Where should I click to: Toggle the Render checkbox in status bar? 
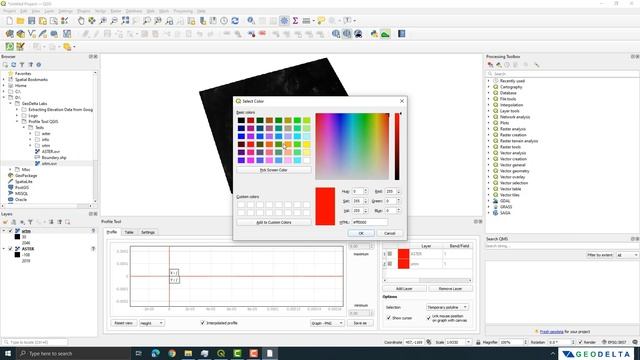[x=580, y=342]
